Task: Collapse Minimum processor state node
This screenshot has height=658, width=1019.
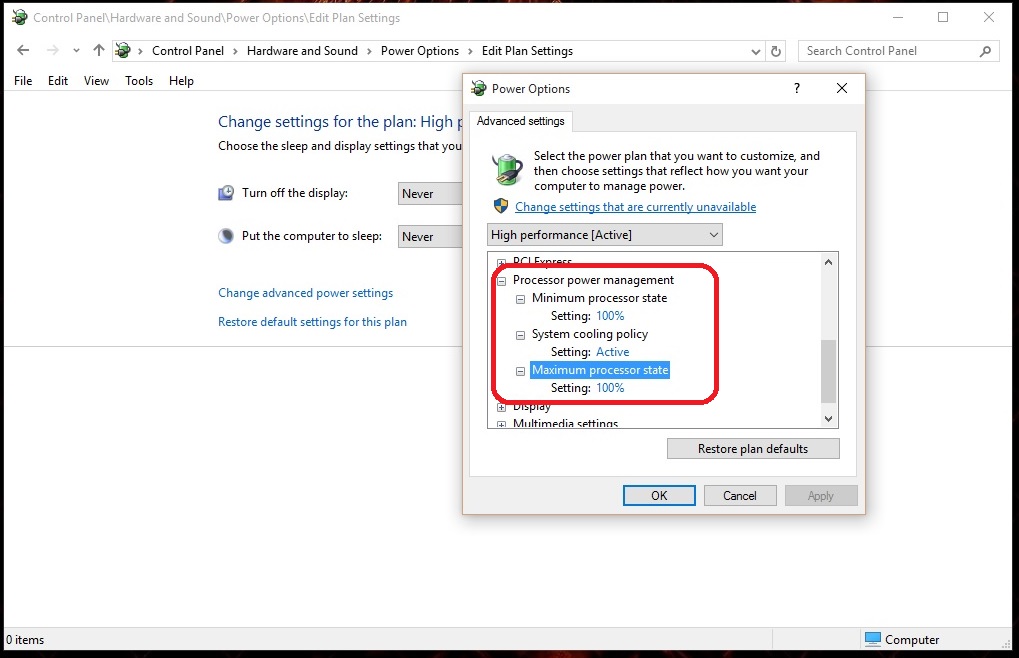Action: (x=521, y=299)
